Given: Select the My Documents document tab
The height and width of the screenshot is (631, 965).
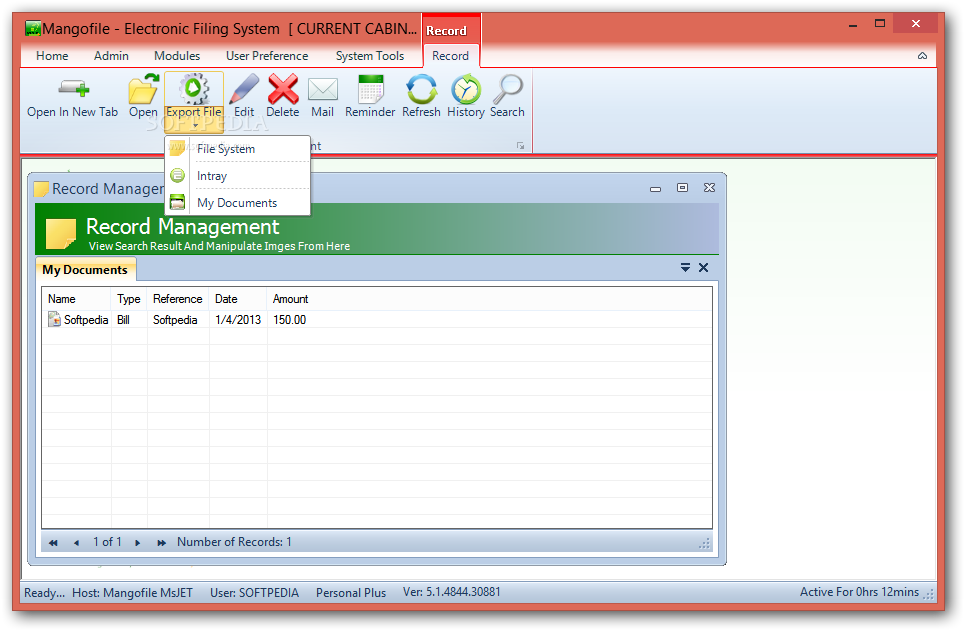Looking at the screenshot, I should [85, 270].
